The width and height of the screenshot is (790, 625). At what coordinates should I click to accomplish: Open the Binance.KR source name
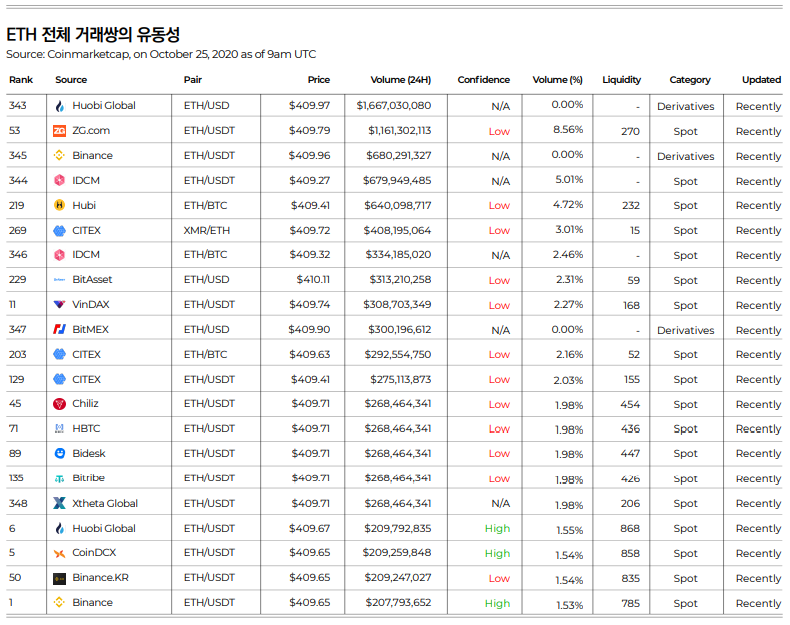point(100,578)
